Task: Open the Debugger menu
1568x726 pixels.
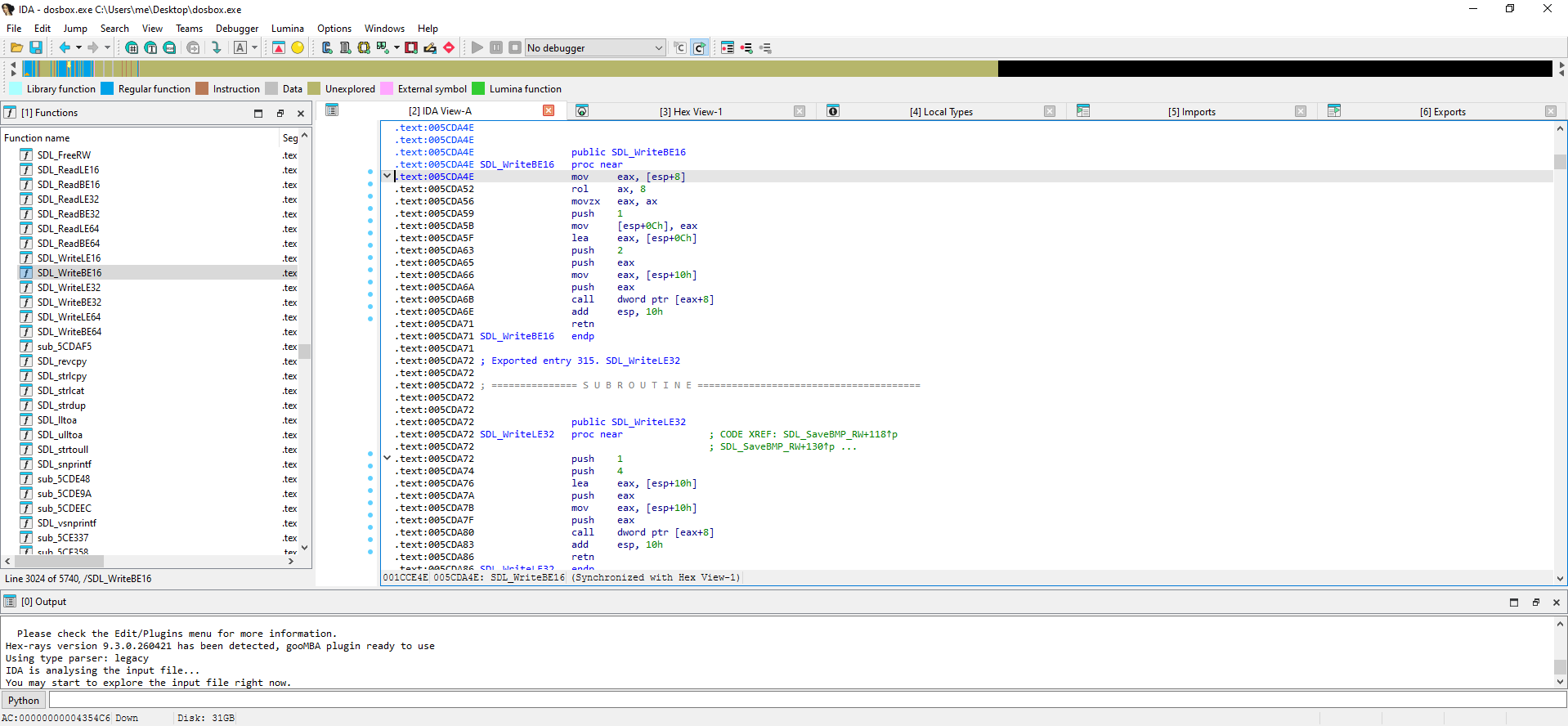Action: [x=237, y=28]
